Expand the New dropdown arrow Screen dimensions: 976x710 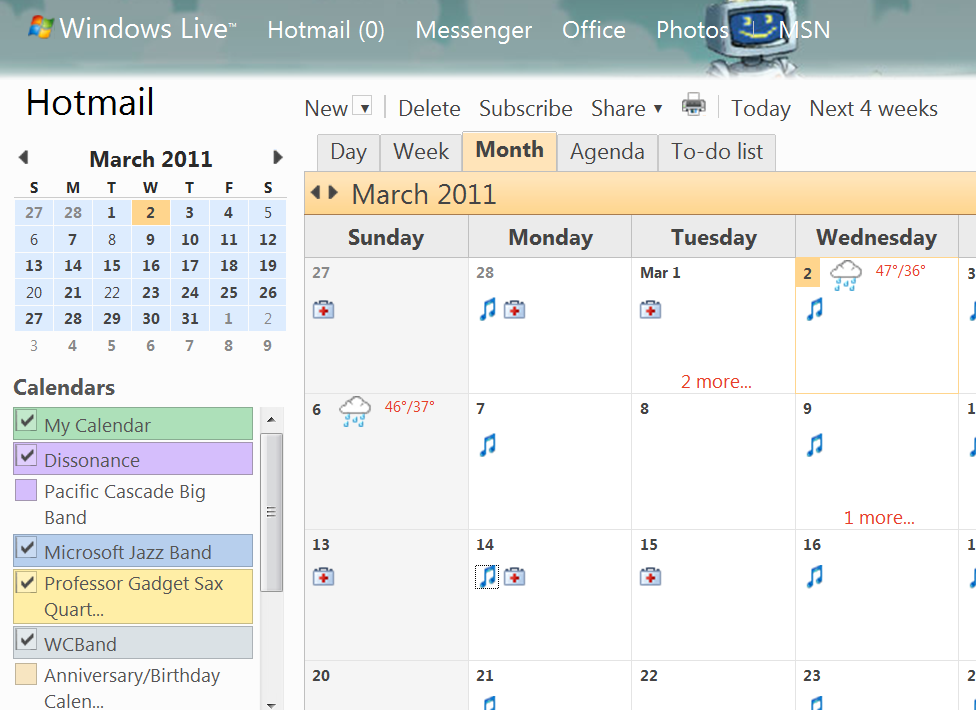tap(363, 107)
